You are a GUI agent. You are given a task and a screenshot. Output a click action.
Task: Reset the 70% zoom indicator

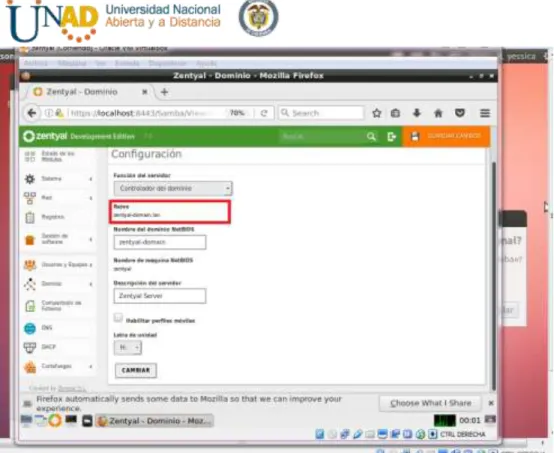pyautogui.click(x=237, y=113)
